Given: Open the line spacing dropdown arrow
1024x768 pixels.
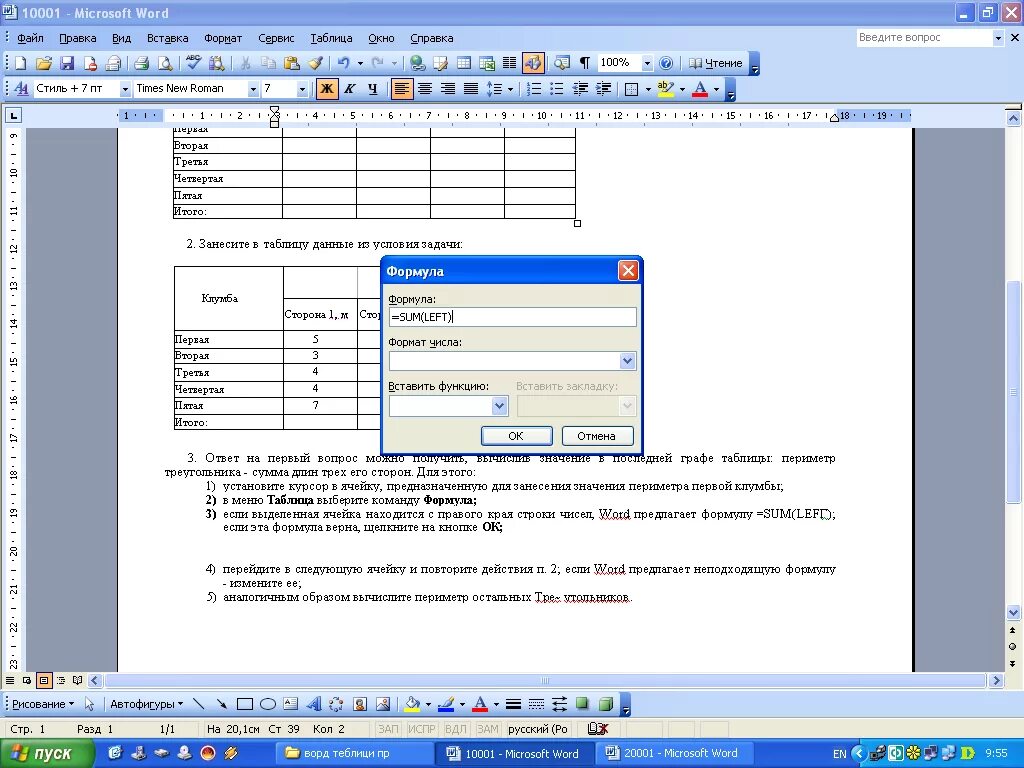Looking at the screenshot, I should point(510,89).
